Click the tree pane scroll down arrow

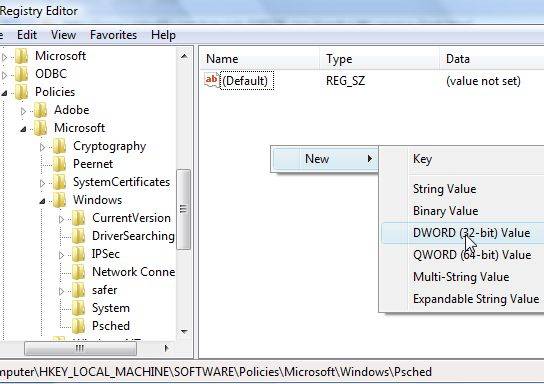[184, 332]
